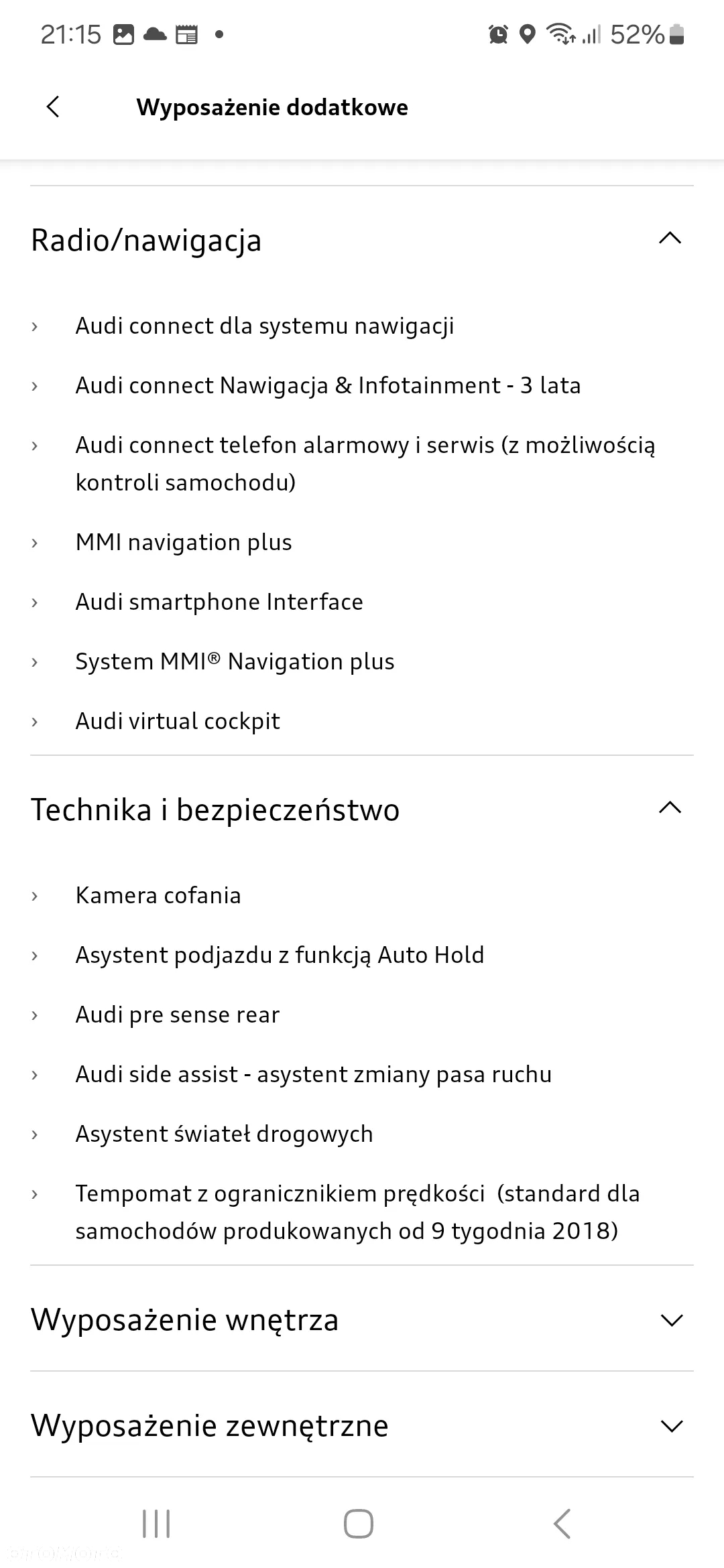Tap the gallery image notification icon
This screenshot has height=1568, width=724.
pos(123,34)
